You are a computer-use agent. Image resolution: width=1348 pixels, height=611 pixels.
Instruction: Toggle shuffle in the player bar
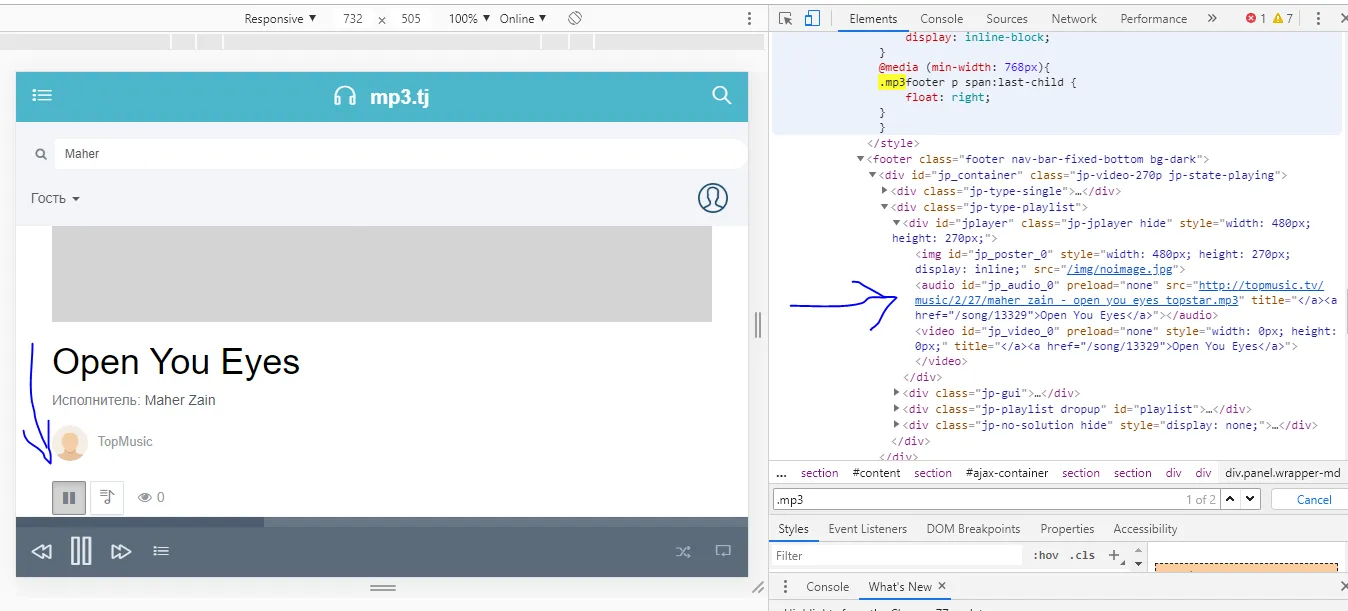683,551
